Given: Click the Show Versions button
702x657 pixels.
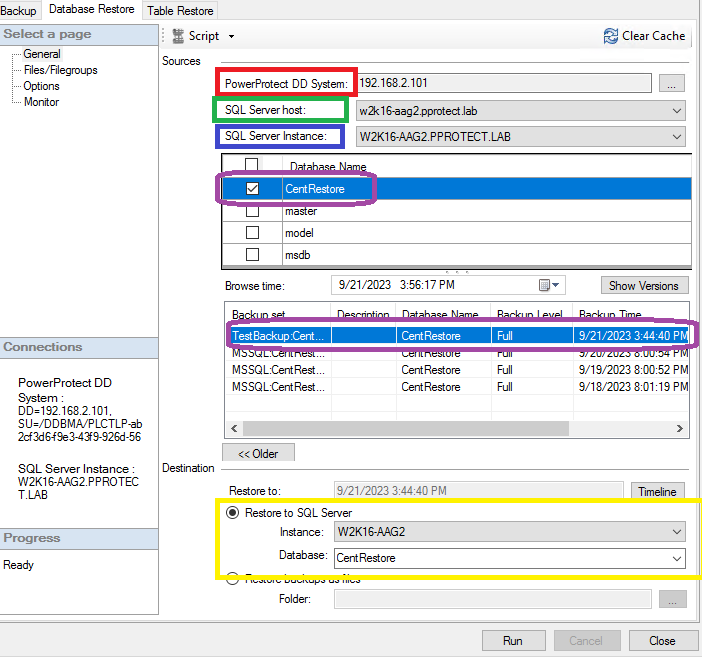Looking at the screenshot, I should (644, 286).
